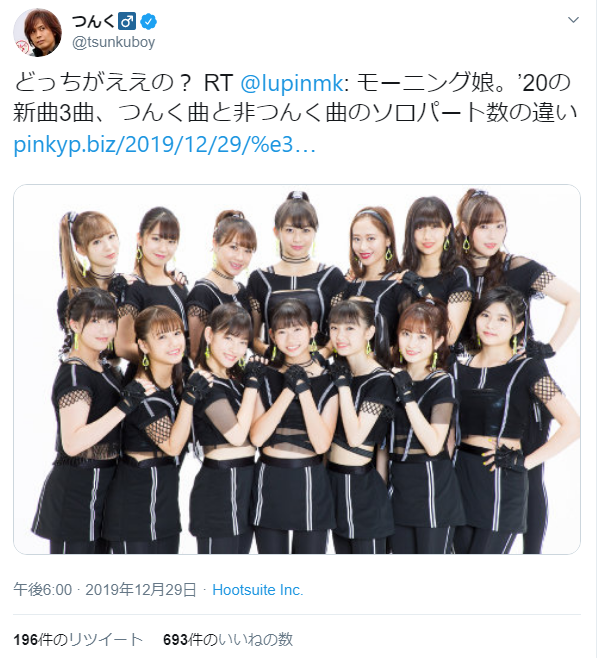This screenshot has height=658, width=606.
Task: Follow the pinkyp.biz article link
Action: coord(164,145)
